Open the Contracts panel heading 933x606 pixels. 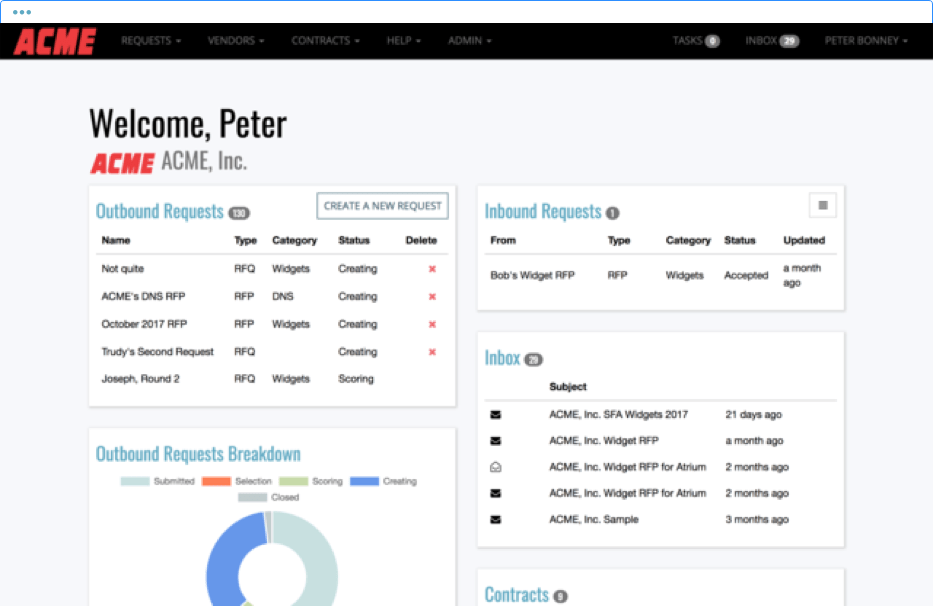click(516, 594)
